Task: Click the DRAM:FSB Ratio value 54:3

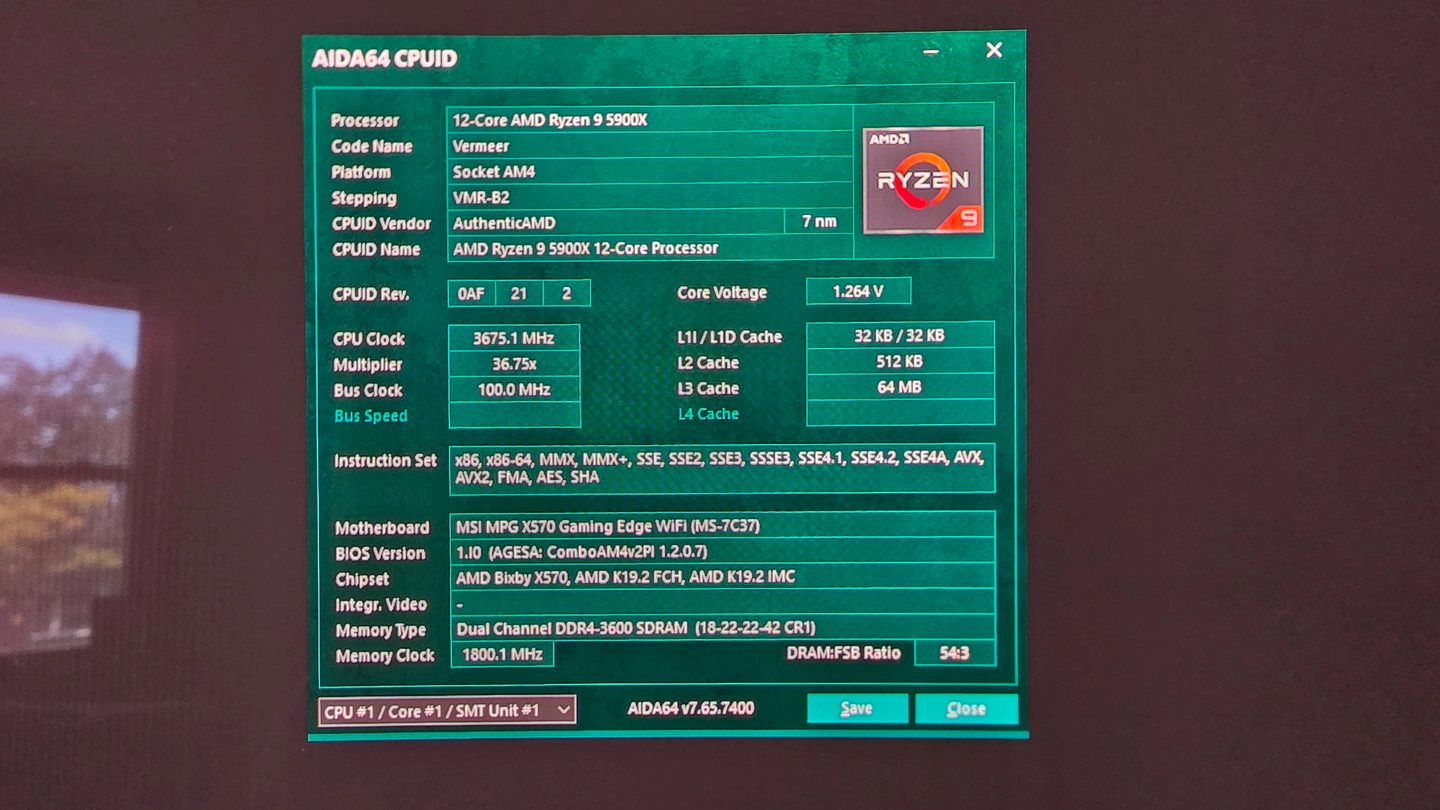Action: coord(955,653)
